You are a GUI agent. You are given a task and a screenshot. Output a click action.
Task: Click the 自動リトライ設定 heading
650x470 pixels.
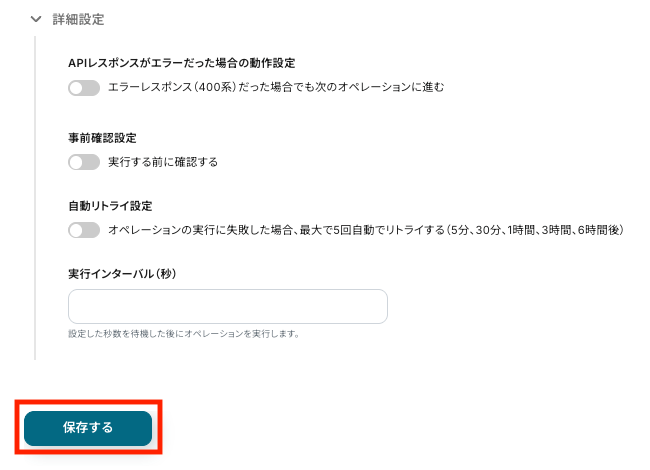pos(109,206)
